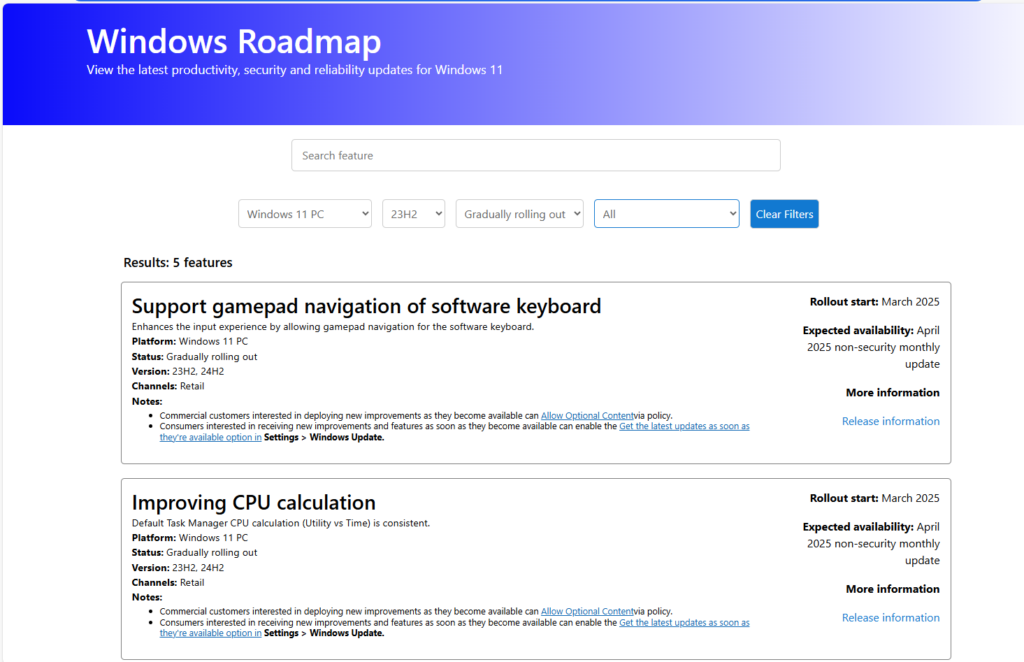Click the Results: 5 features label
The height and width of the screenshot is (662, 1024).
click(179, 262)
